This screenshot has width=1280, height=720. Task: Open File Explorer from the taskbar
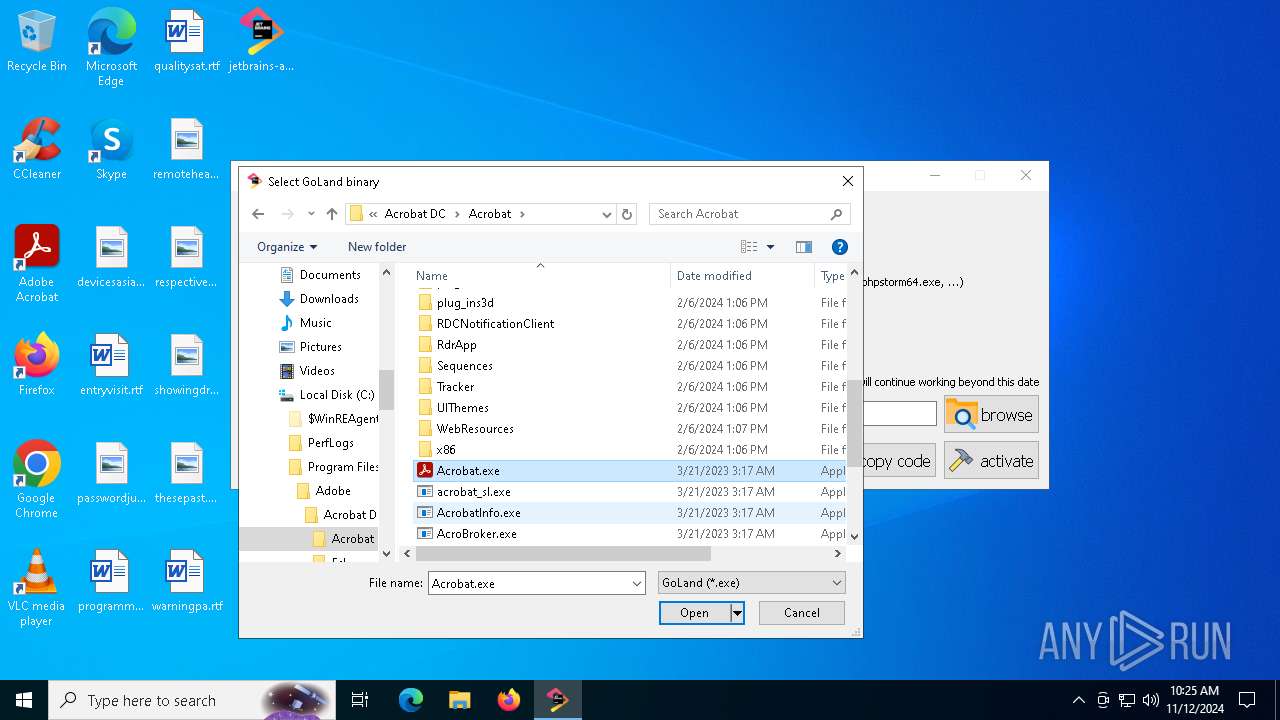click(x=459, y=700)
